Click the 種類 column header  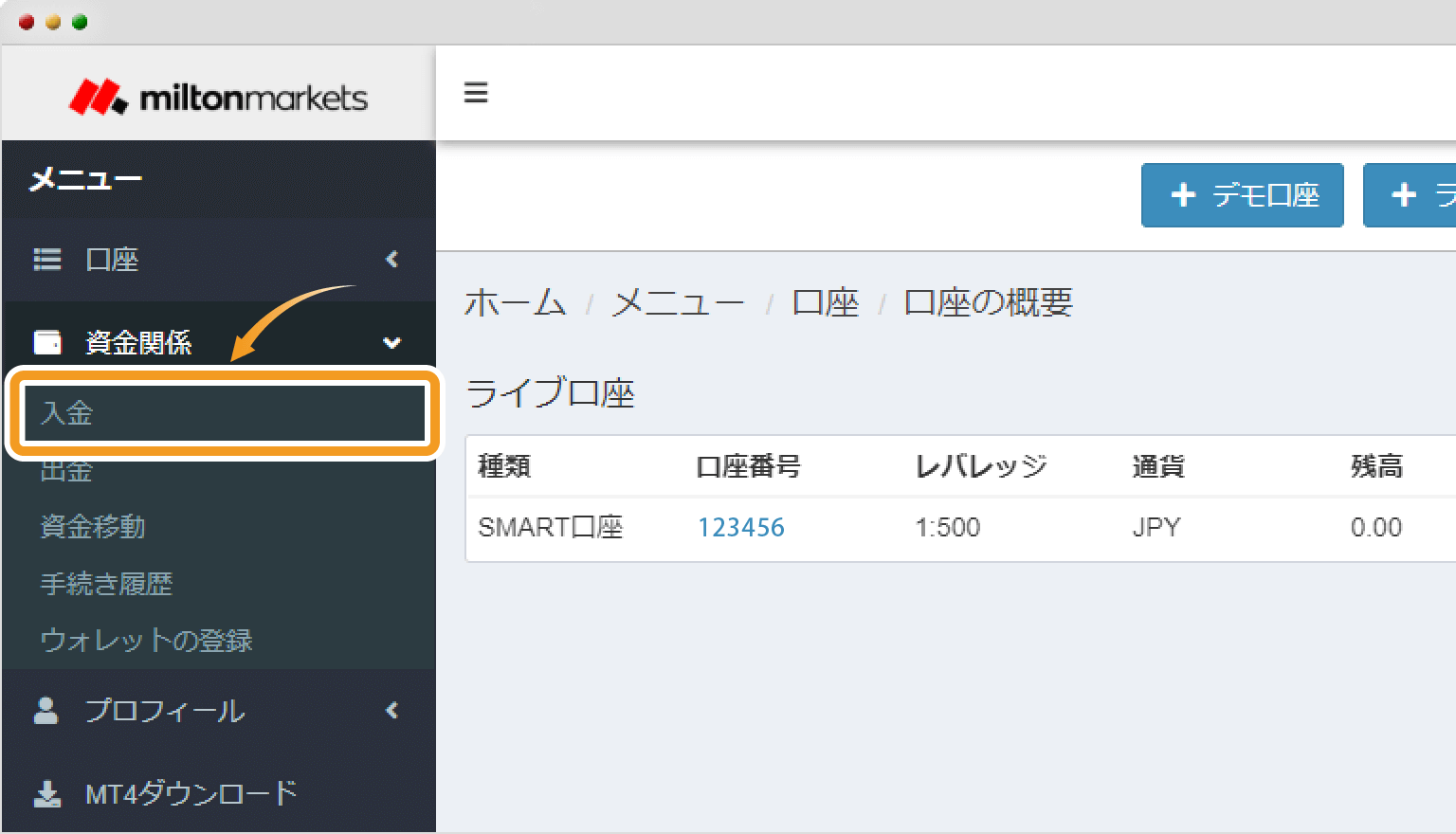click(504, 466)
